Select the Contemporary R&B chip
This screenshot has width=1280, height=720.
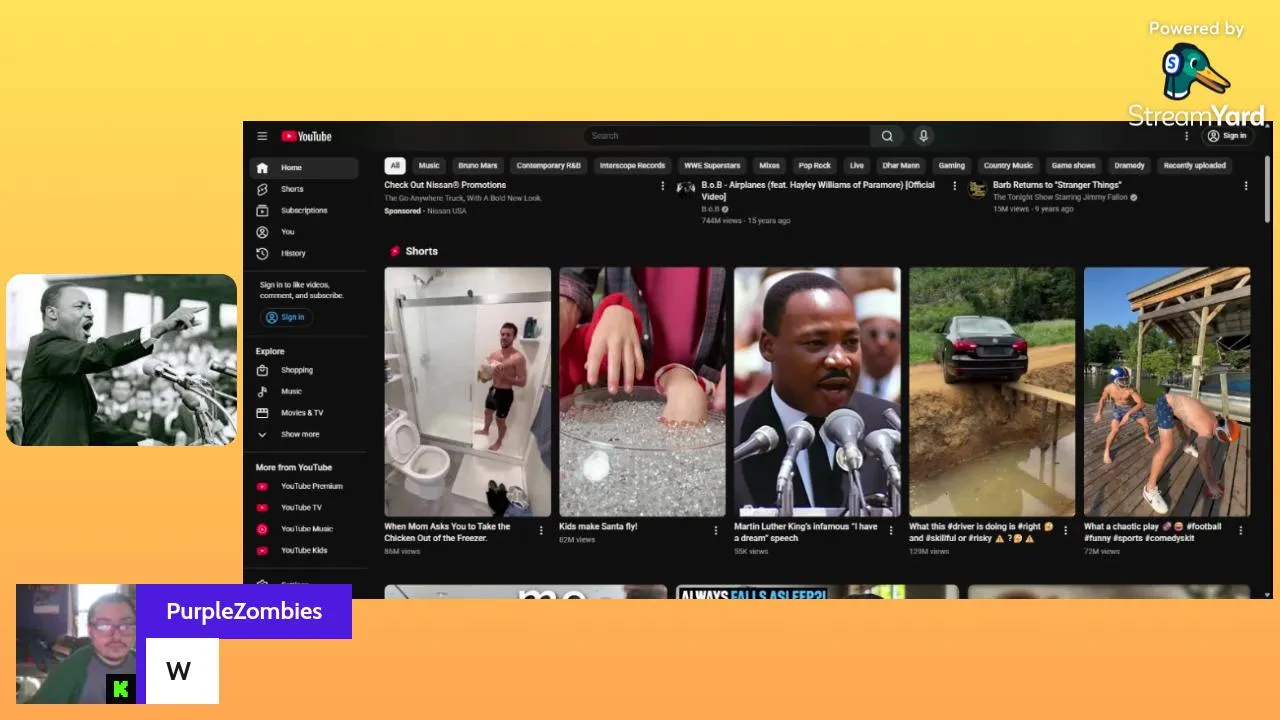pyautogui.click(x=548, y=166)
